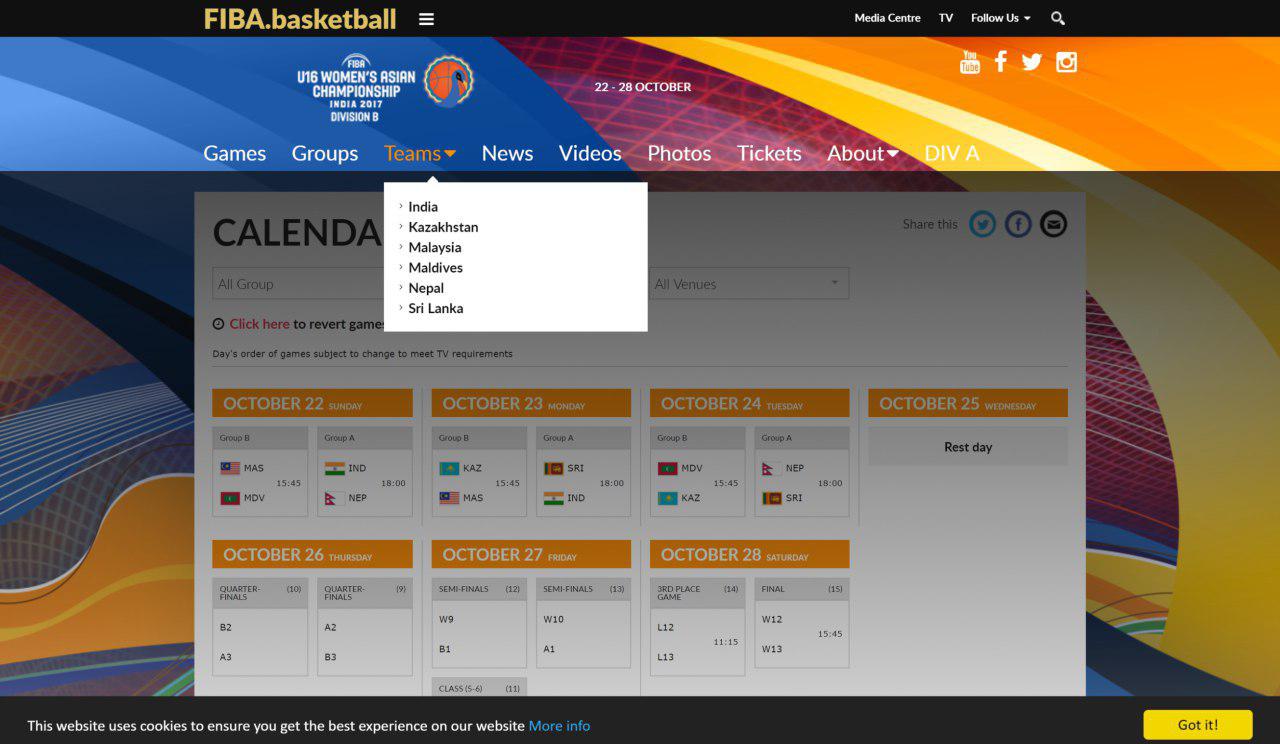1280x744 pixels.
Task: Click here to revert game times
Action: click(259, 324)
